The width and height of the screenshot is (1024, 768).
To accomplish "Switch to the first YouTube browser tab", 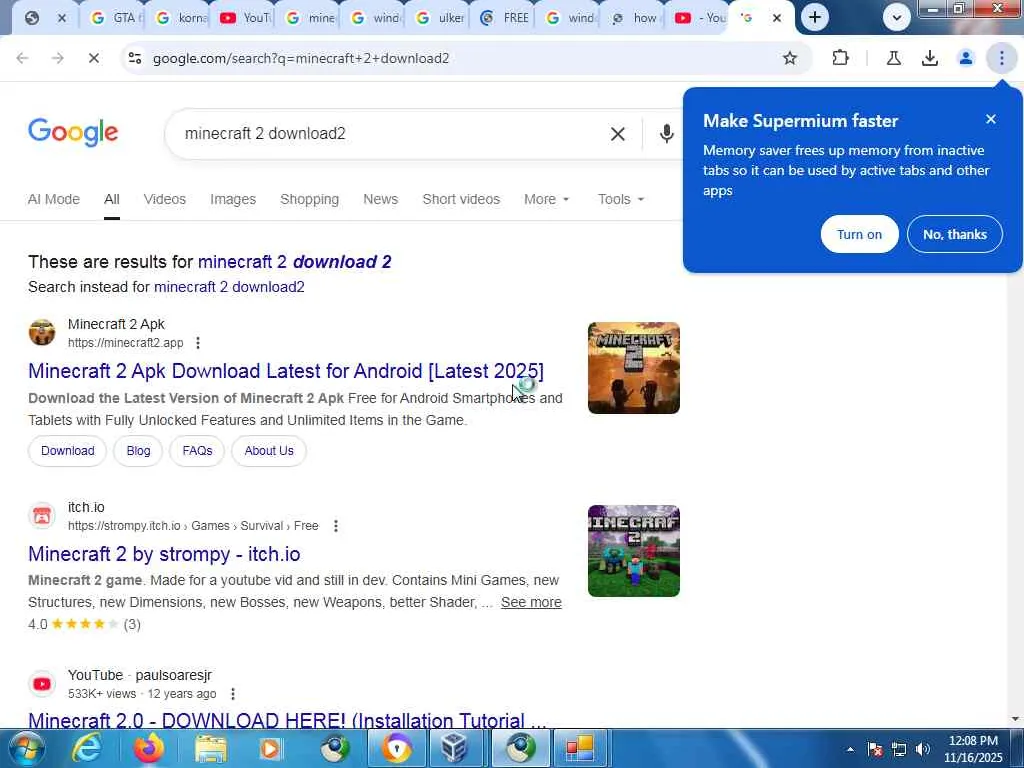I will coord(245,18).
